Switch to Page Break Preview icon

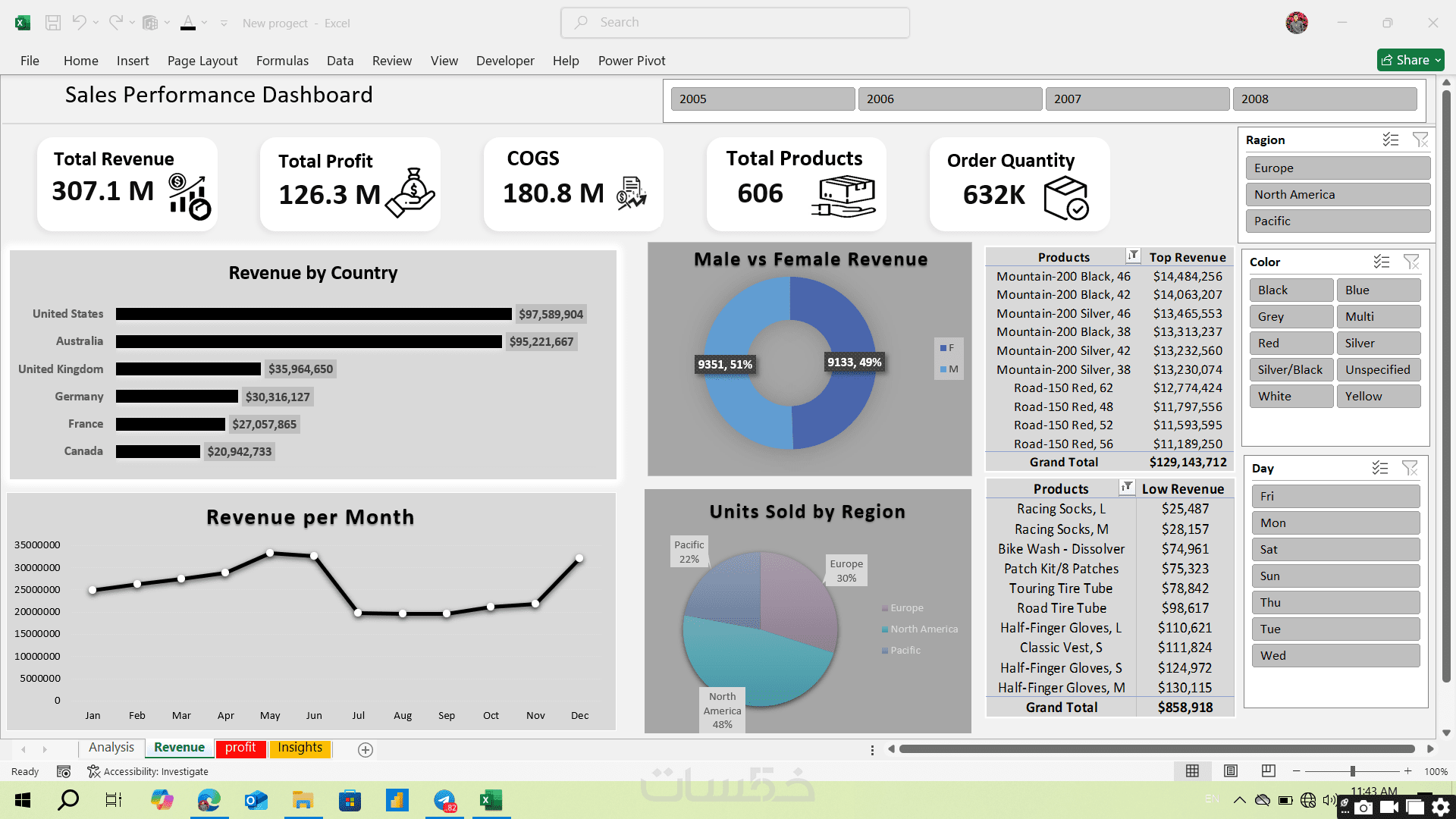tap(1268, 771)
